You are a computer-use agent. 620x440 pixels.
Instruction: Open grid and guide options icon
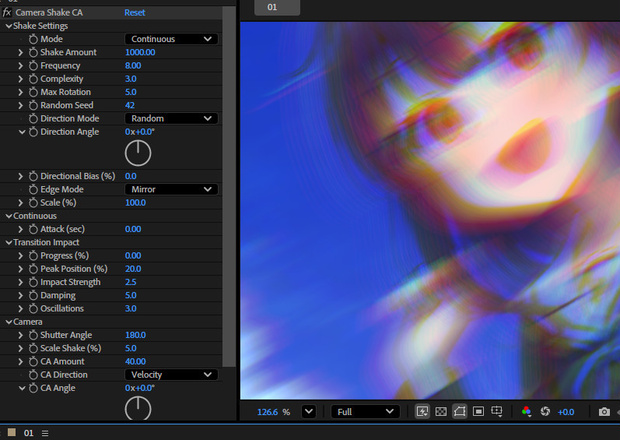pyautogui.click(x=497, y=412)
